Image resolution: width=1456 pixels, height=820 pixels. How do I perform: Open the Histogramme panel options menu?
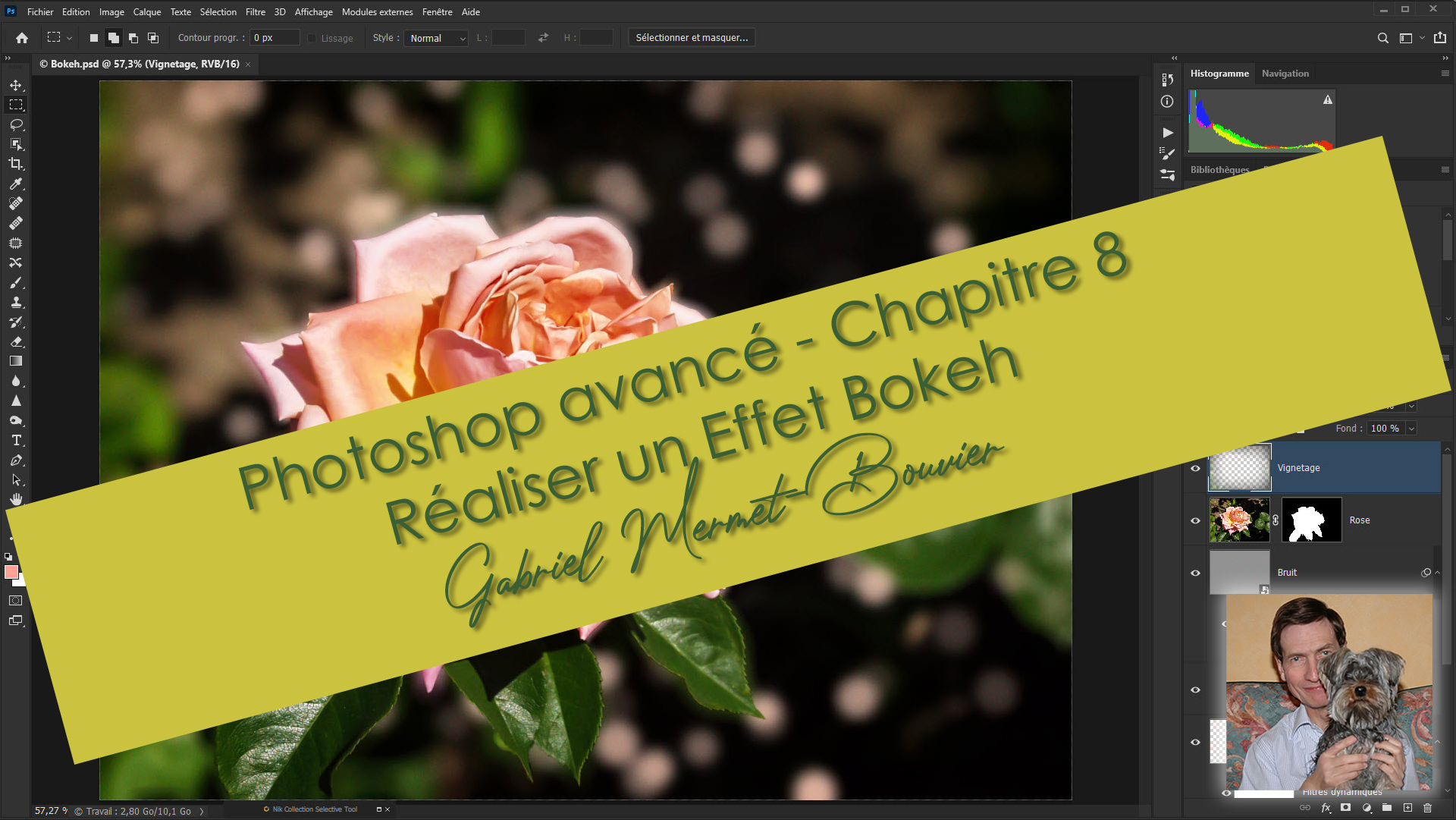coord(1445,74)
